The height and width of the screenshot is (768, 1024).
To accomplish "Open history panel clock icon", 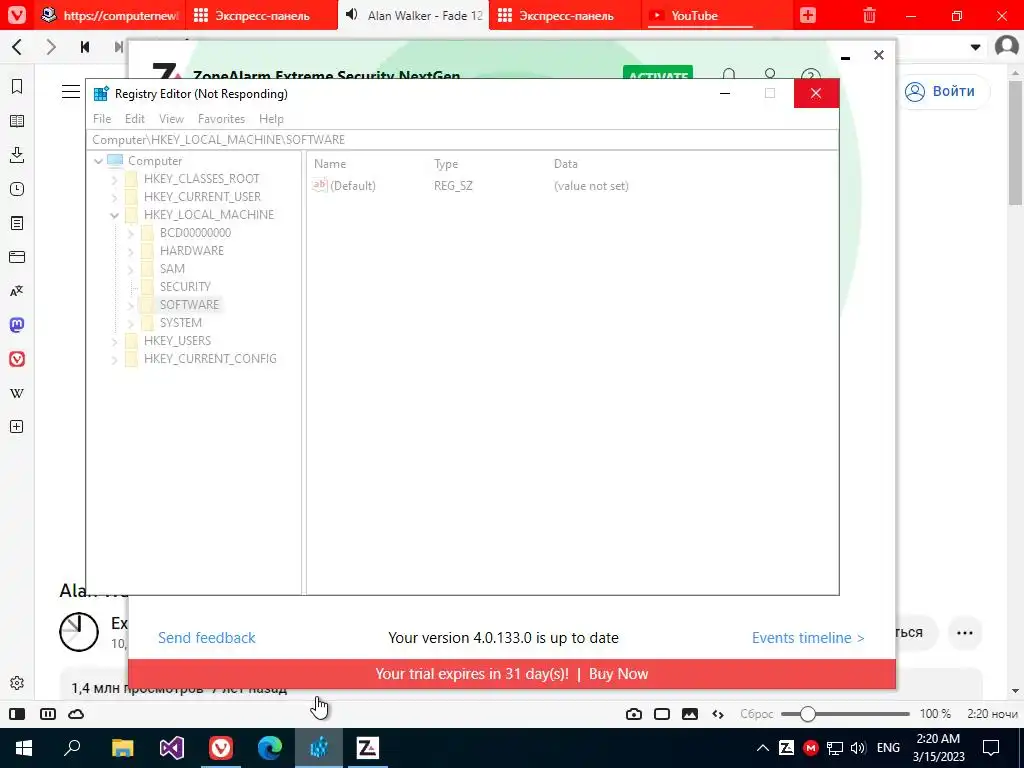I will pyautogui.click(x=17, y=189).
